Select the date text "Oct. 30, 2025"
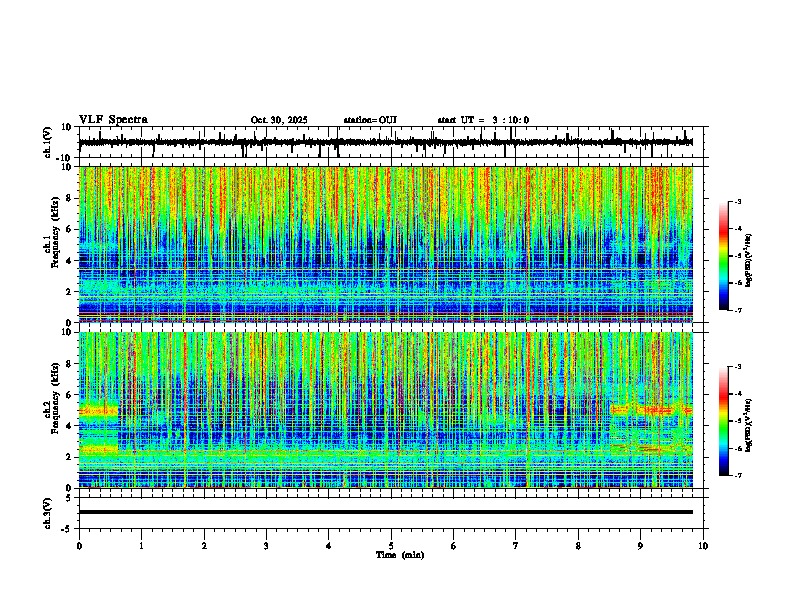 pyautogui.click(x=279, y=120)
